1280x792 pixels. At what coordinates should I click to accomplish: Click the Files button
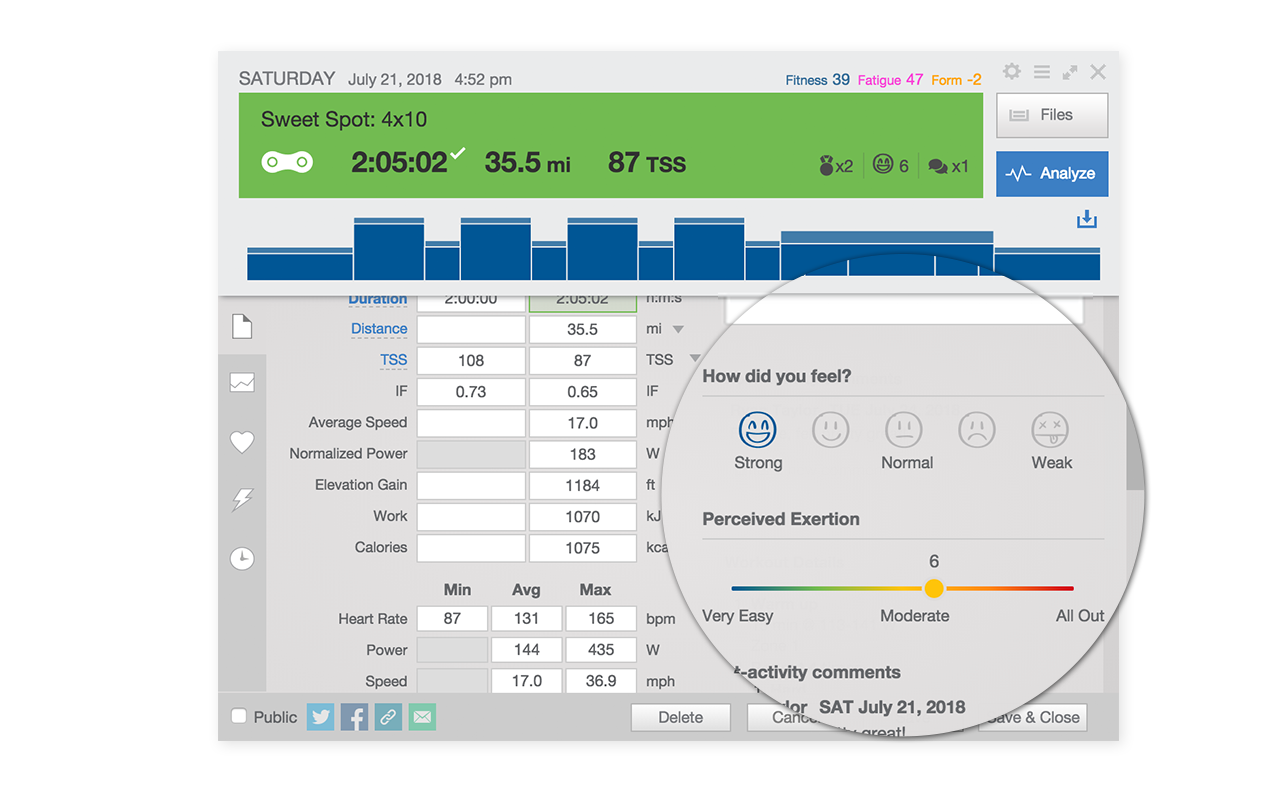pos(1051,114)
